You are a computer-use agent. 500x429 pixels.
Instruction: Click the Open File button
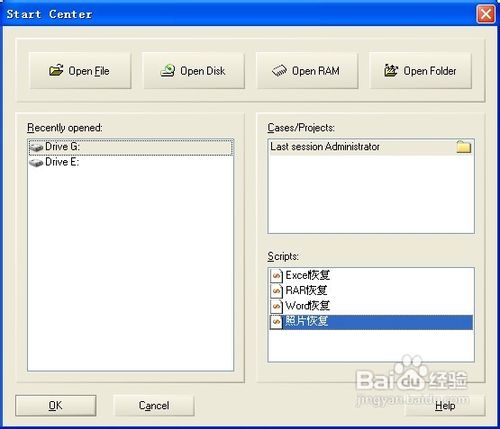click(80, 71)
